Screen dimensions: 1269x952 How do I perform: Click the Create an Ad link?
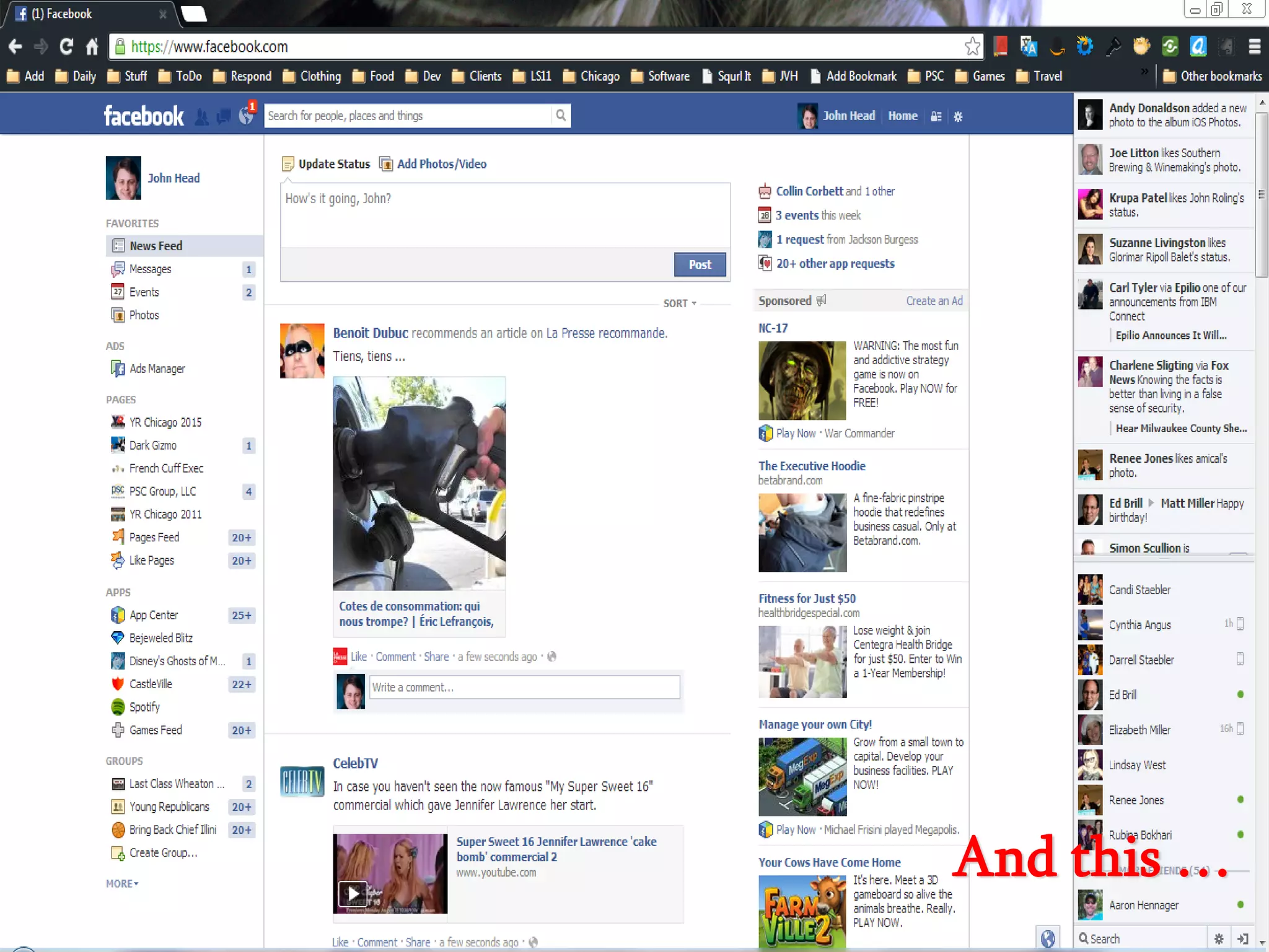pyautogui.click(x=934, y=301)
